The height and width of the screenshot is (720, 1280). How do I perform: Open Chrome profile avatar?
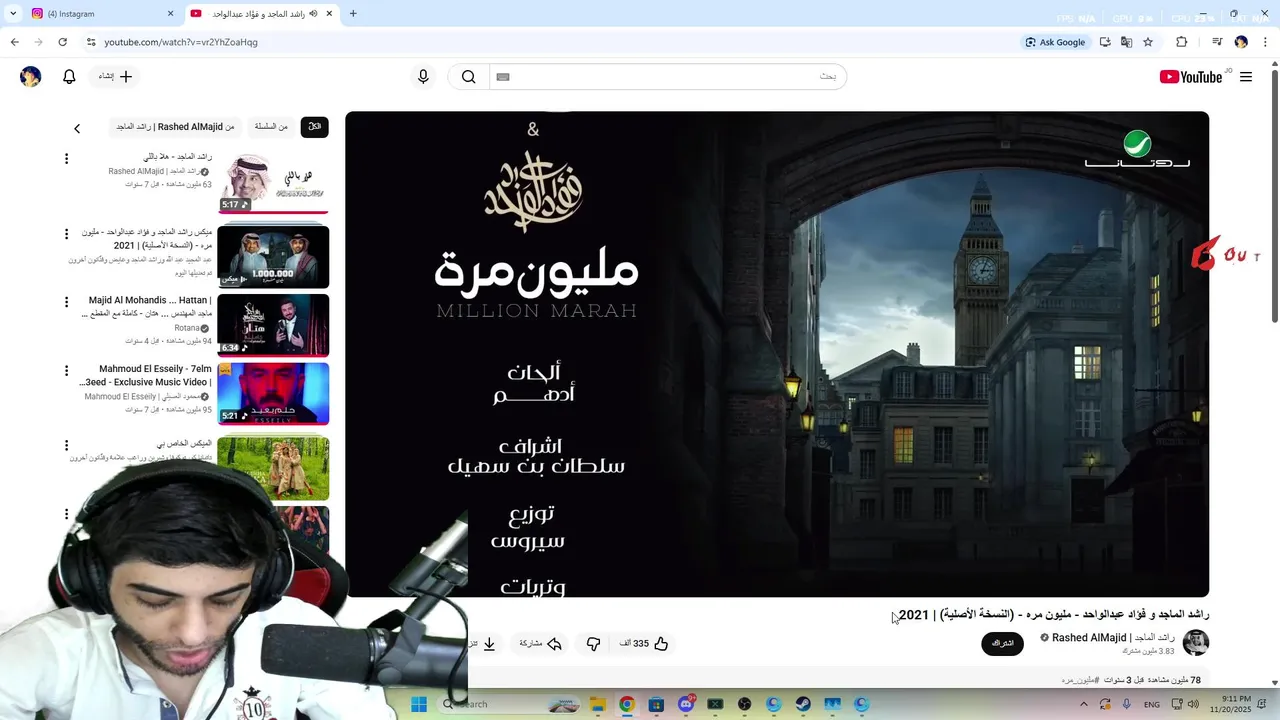pos(1241,42)
